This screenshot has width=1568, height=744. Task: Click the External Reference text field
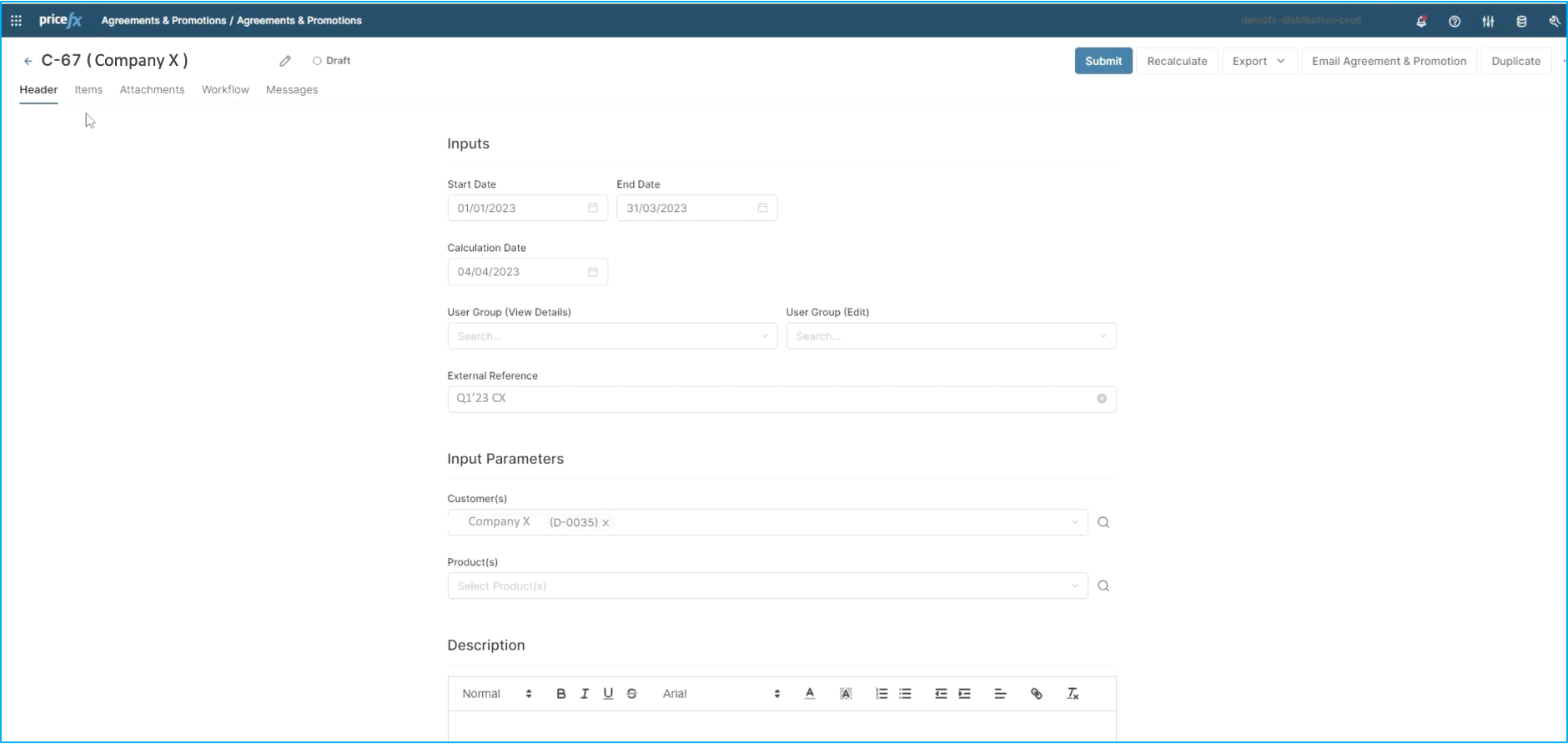point(781,399)
